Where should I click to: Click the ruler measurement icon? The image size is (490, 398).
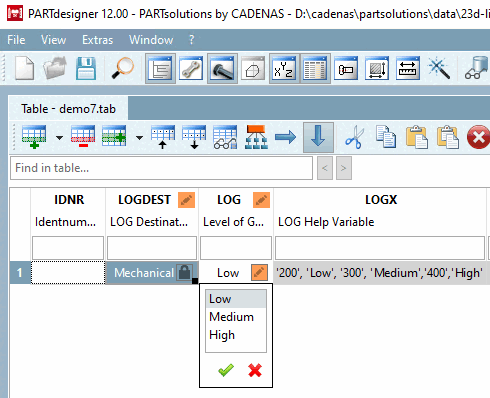pos(408,69)
